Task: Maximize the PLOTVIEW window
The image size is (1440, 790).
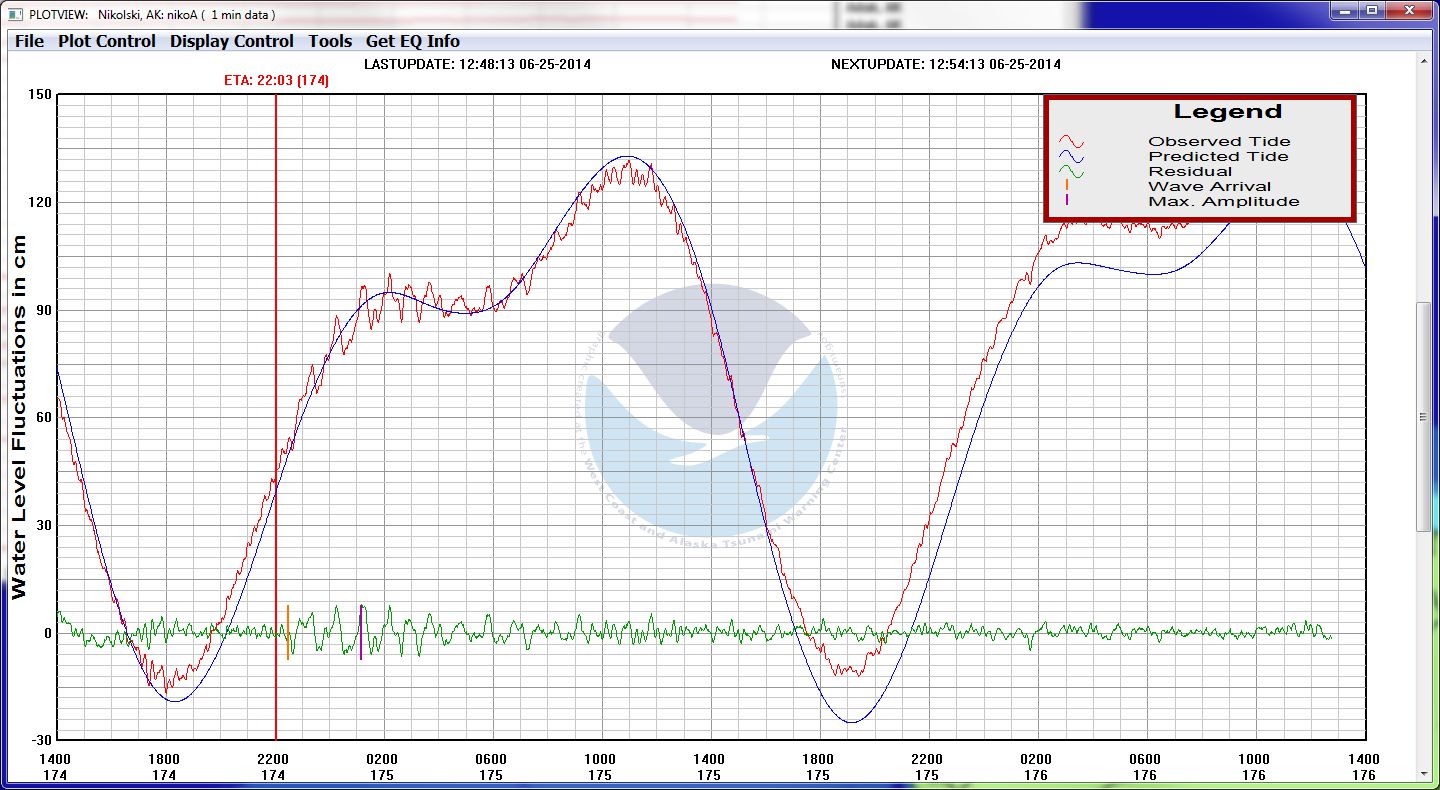Action: pos(1372,11)
